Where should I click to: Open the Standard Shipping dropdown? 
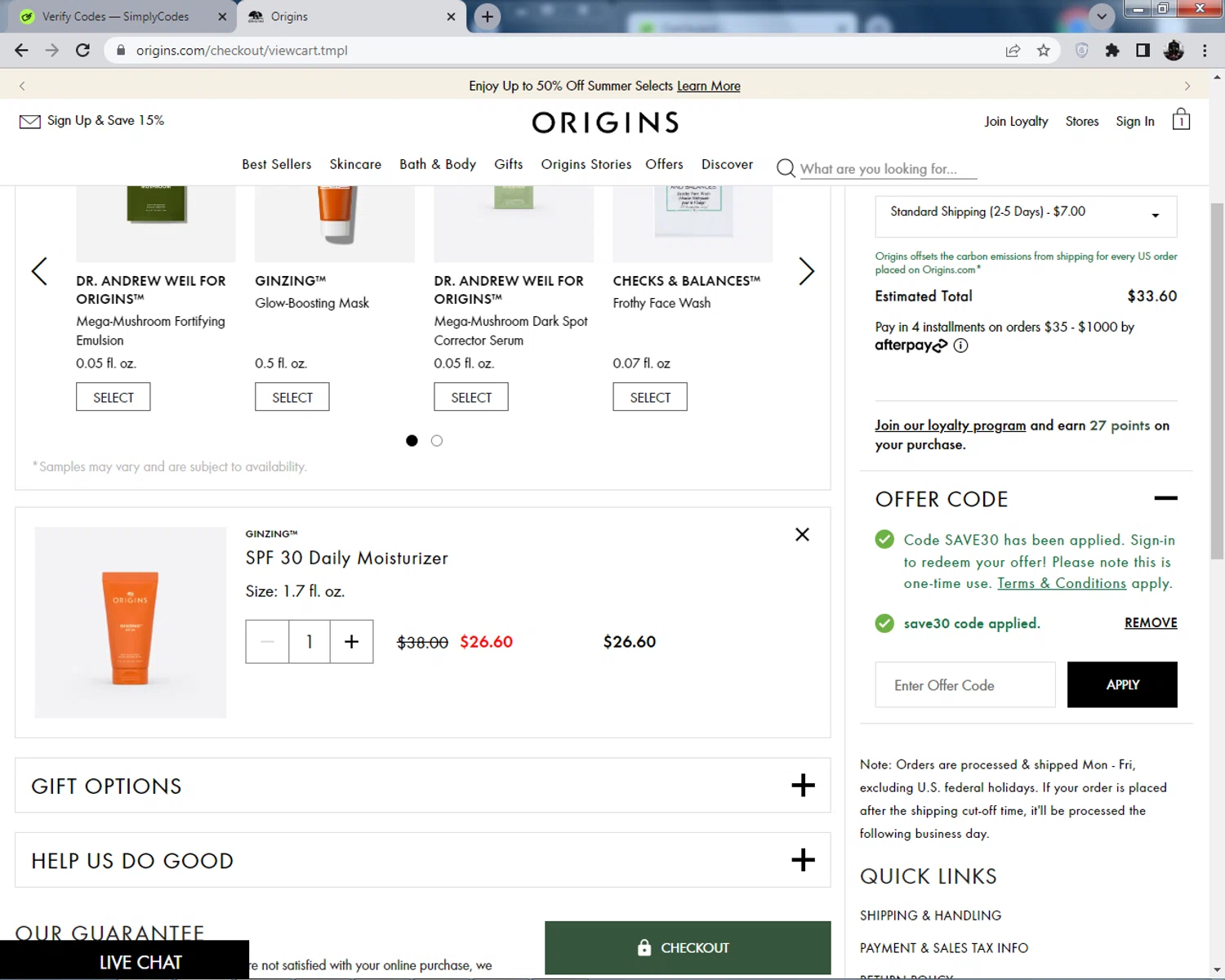[x=1026, y=216]
